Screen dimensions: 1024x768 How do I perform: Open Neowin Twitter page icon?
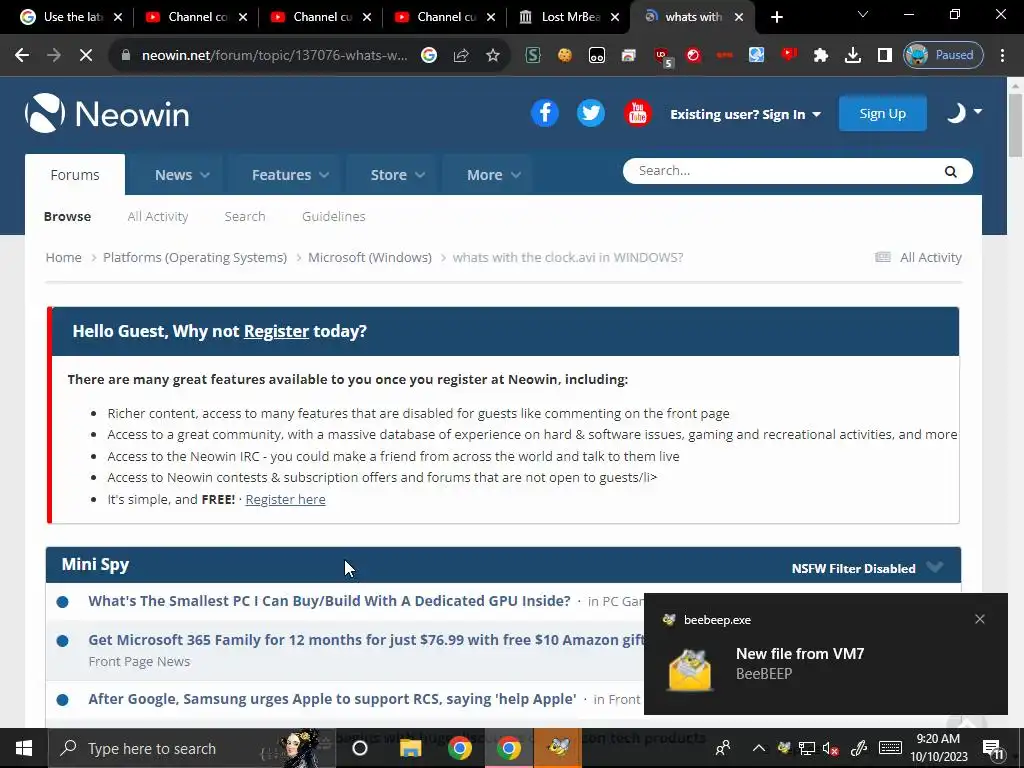point(590,113)
